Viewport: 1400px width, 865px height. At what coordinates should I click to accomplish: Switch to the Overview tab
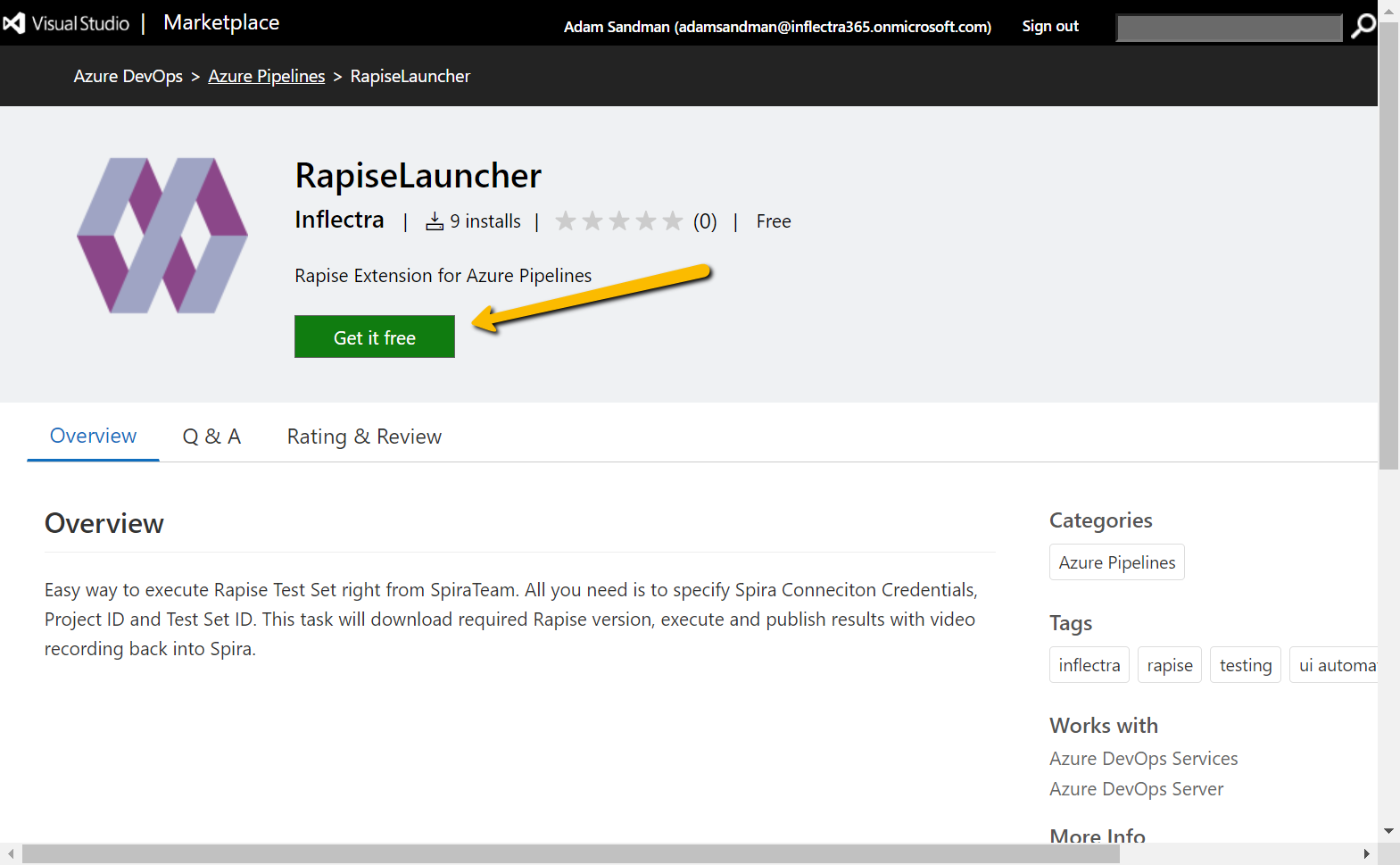[x=93, y=436]
